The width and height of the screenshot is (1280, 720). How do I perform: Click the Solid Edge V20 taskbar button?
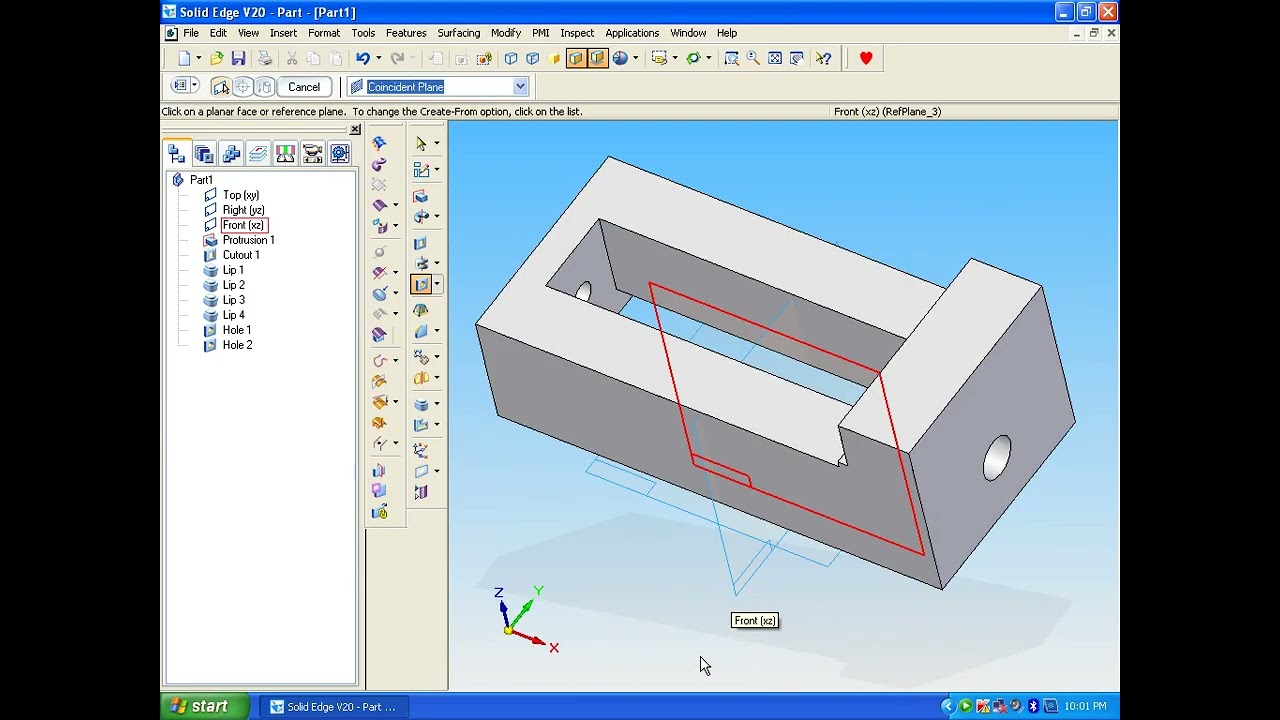[x=333, y=706]
